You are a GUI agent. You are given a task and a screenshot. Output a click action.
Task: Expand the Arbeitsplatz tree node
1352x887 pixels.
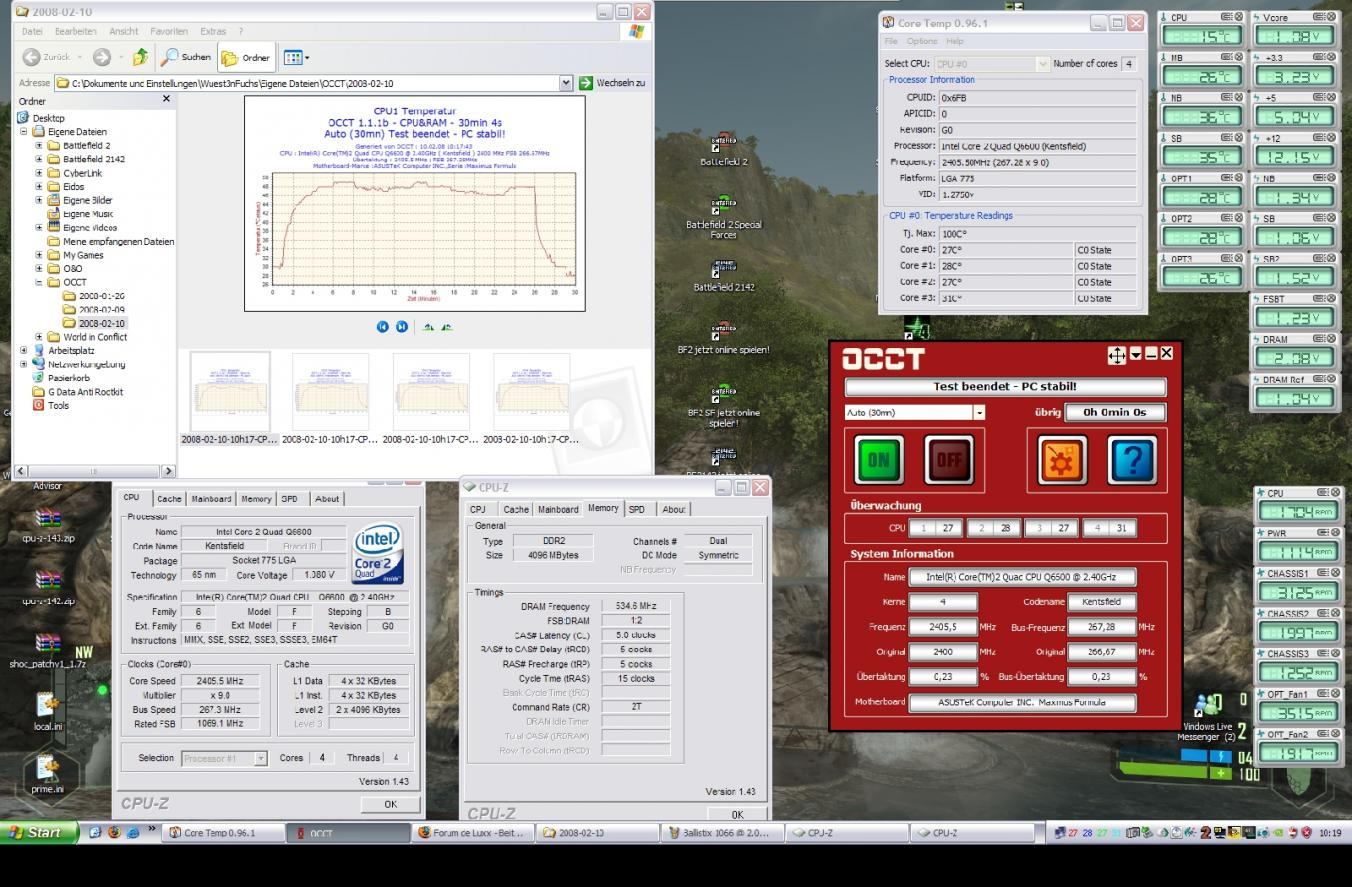[x=24, y=351]
